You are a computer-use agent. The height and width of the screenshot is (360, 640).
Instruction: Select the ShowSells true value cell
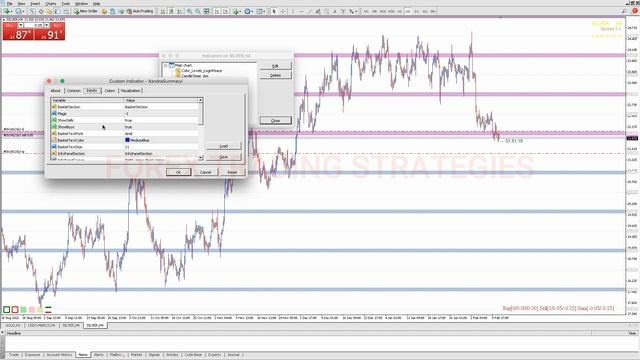pos(161,120)
